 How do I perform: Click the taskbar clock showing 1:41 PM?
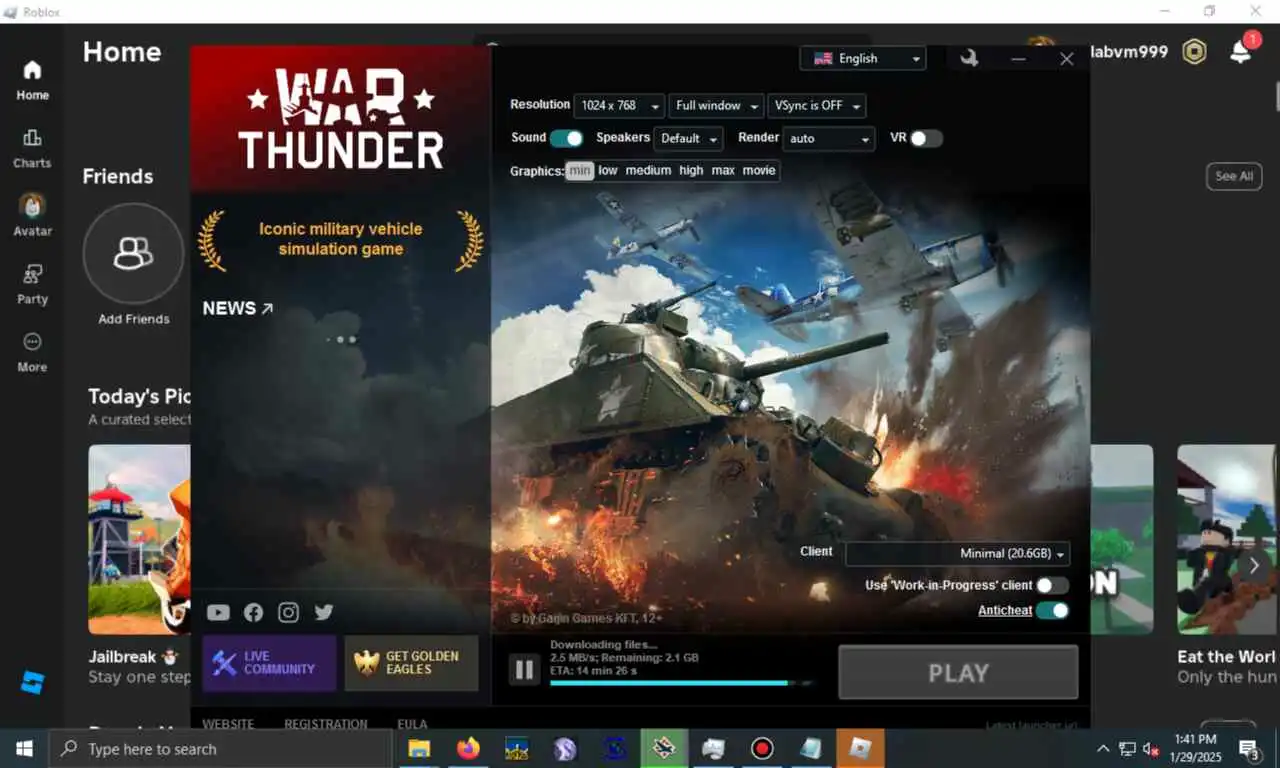(x=1196, y=748)
